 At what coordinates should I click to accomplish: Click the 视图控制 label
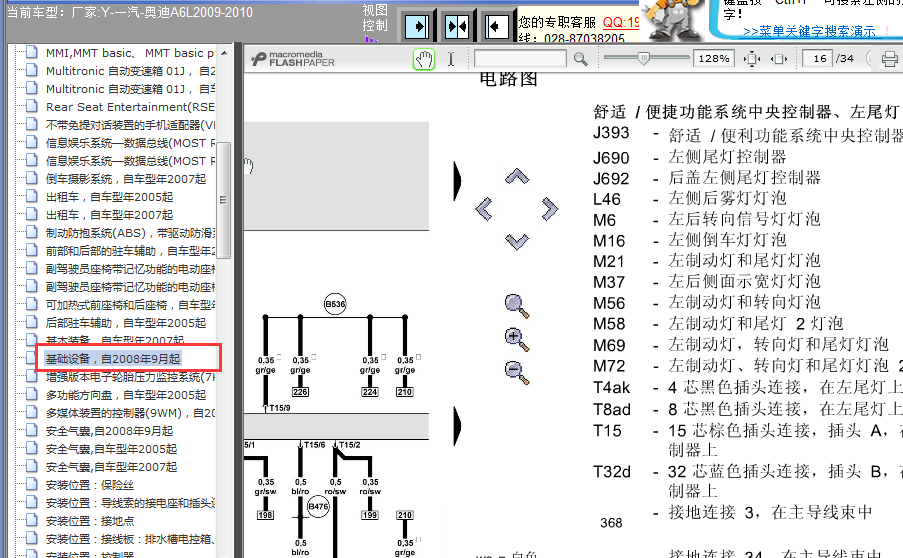point(375,18)
